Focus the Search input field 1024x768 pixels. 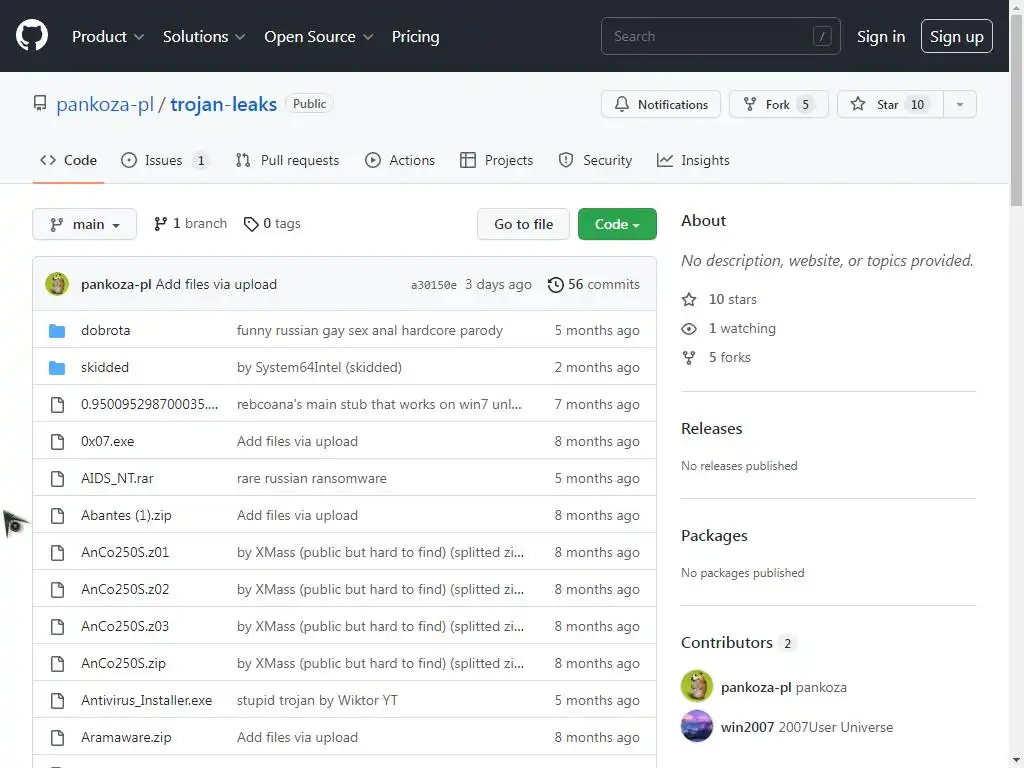(x=720, y=37)
